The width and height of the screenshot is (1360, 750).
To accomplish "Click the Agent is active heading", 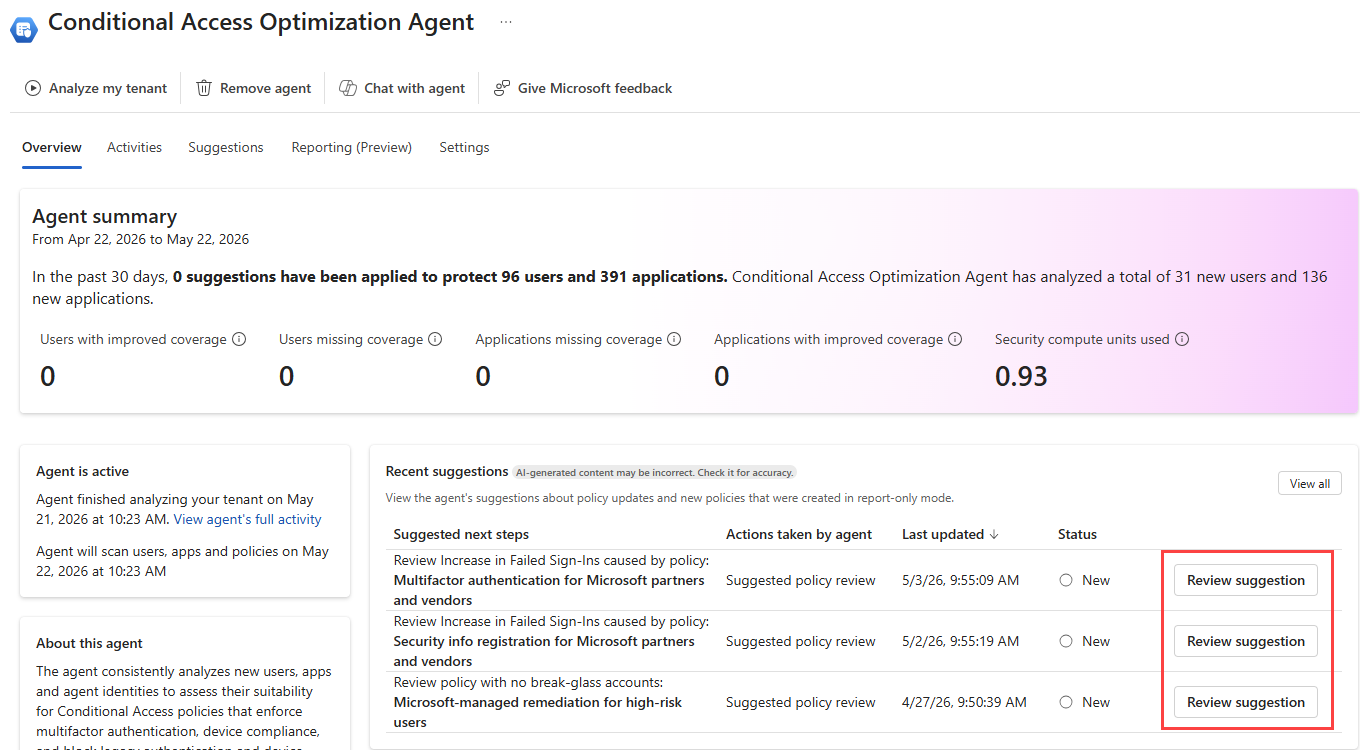I will click(83, 472).
